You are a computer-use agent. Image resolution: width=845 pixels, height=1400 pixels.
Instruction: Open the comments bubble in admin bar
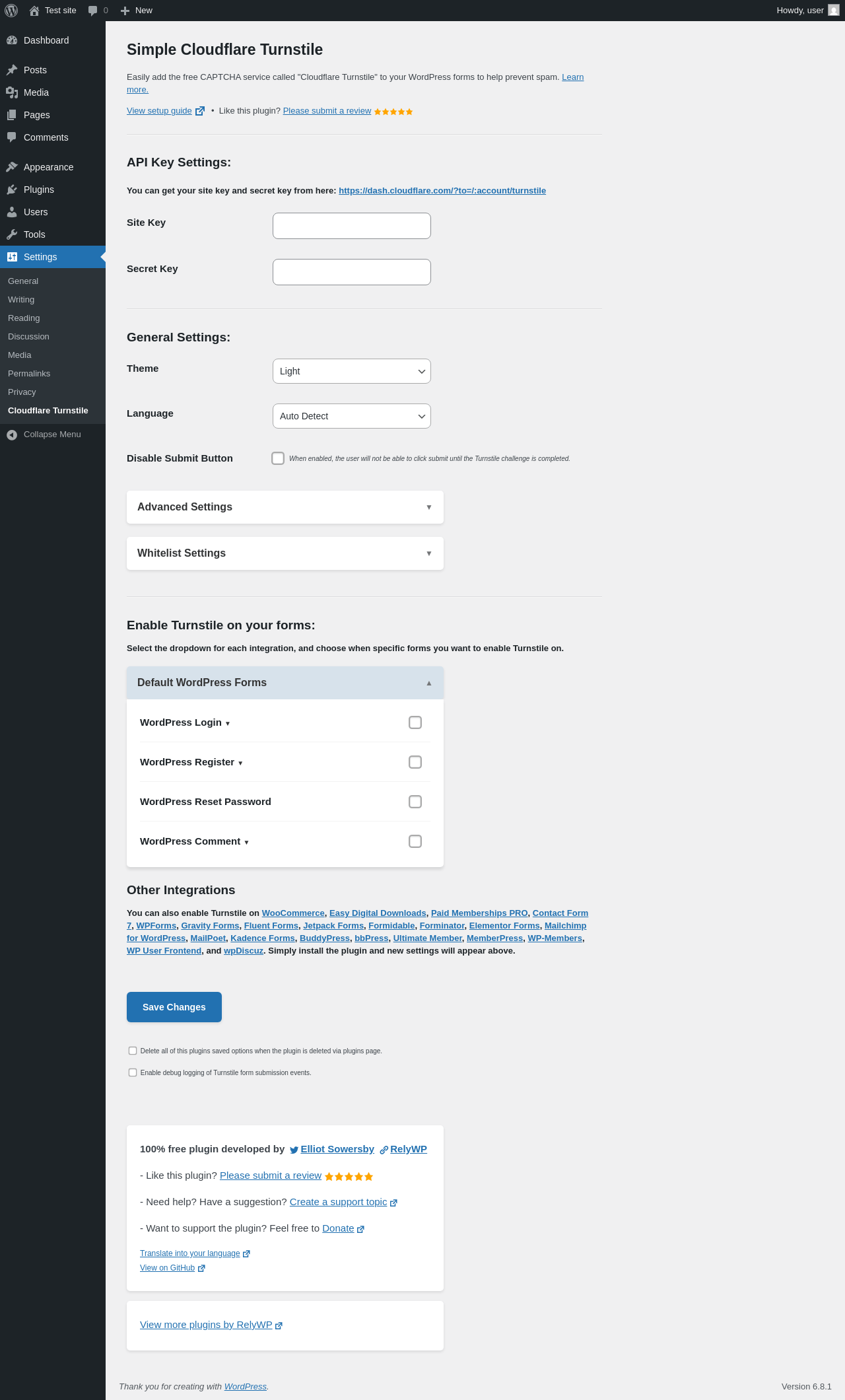tap(93, 11)
